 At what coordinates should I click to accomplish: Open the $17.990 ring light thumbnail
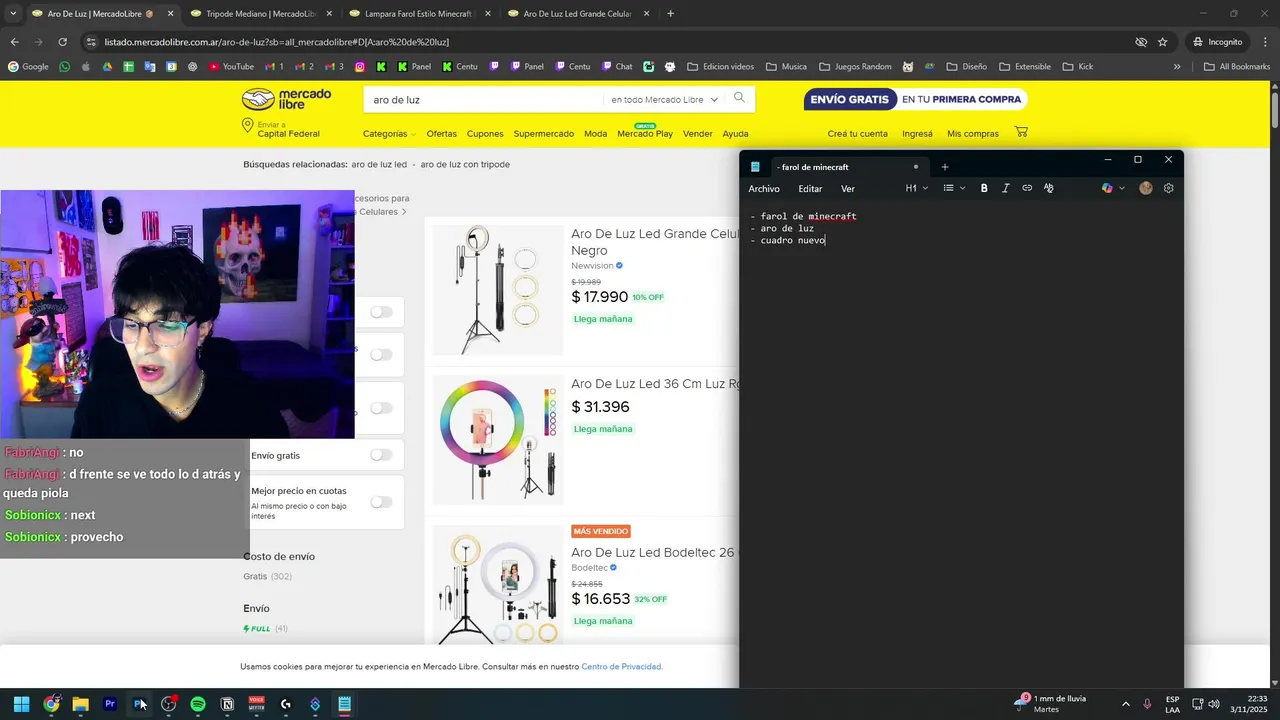click(x=498, y=290)
